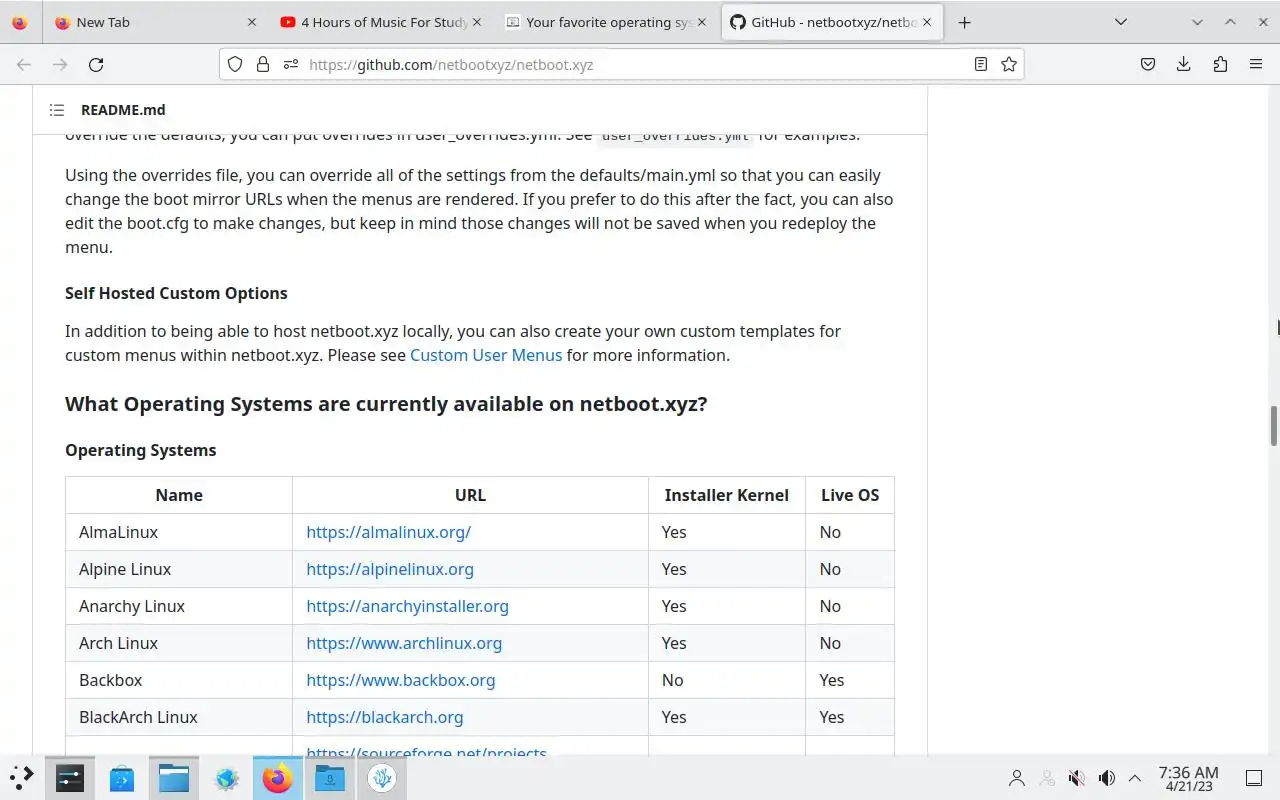The image size is (1280, 800).
Task: Click the Self Hosted Custom Options heading
Action: click(176, 293)
